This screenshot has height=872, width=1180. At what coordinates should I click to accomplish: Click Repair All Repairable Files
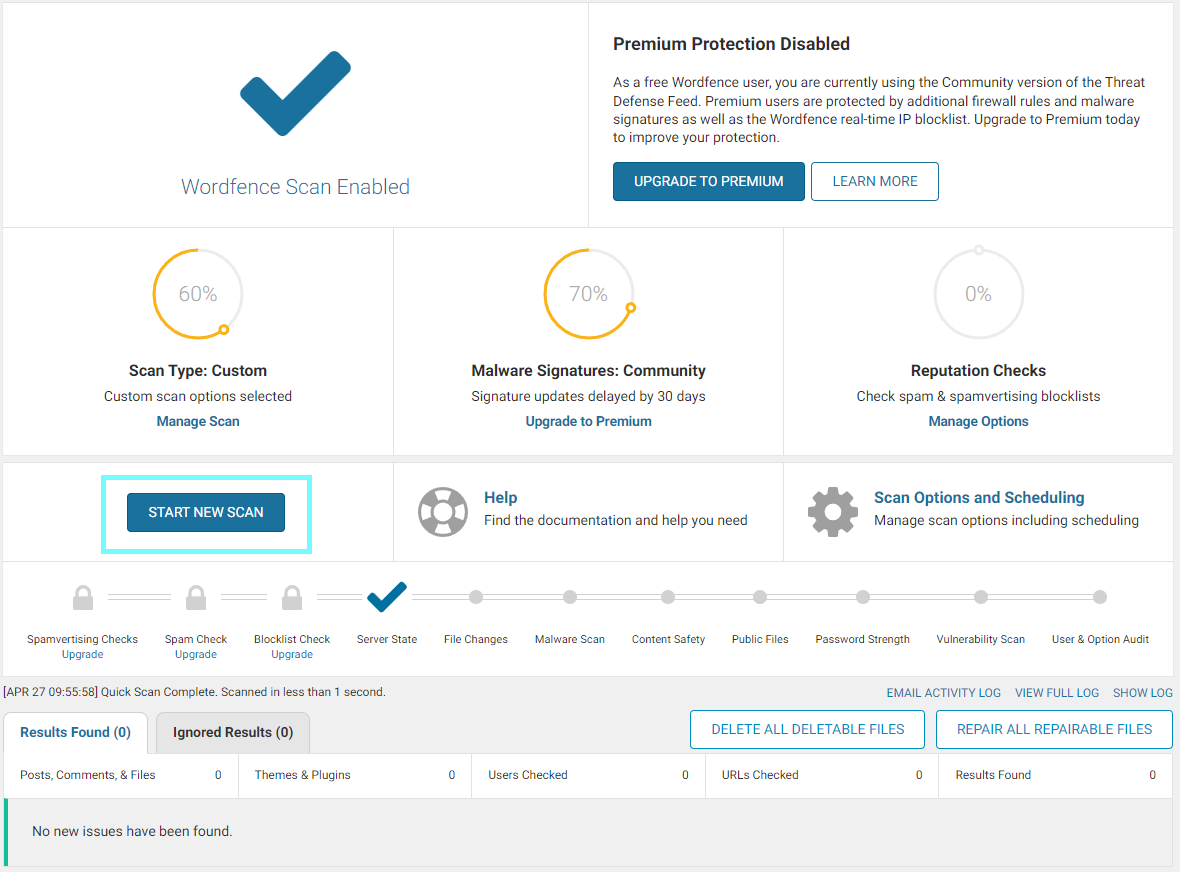[x=1053, y=729]
